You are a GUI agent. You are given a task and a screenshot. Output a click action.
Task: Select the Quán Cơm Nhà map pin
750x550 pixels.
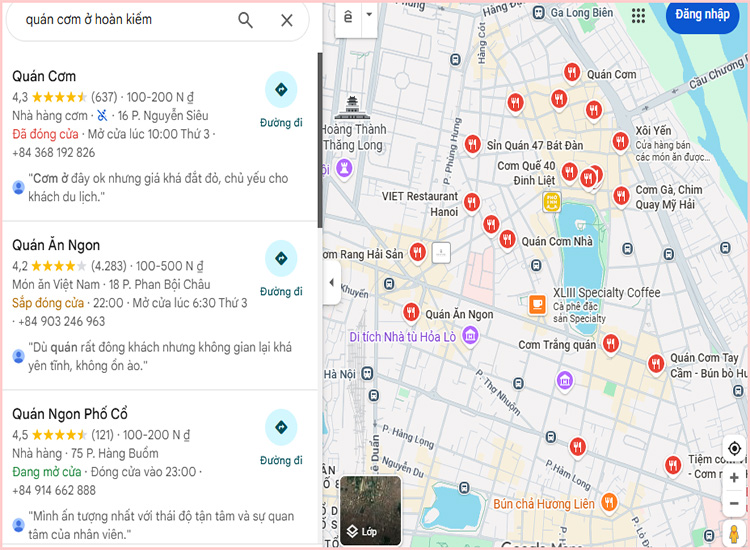click(x=507, y=239)
